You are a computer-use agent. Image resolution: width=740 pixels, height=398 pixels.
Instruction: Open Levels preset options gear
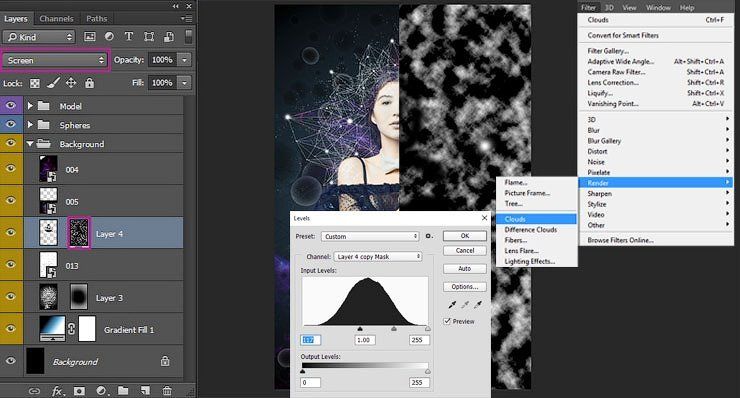(429, 236)
